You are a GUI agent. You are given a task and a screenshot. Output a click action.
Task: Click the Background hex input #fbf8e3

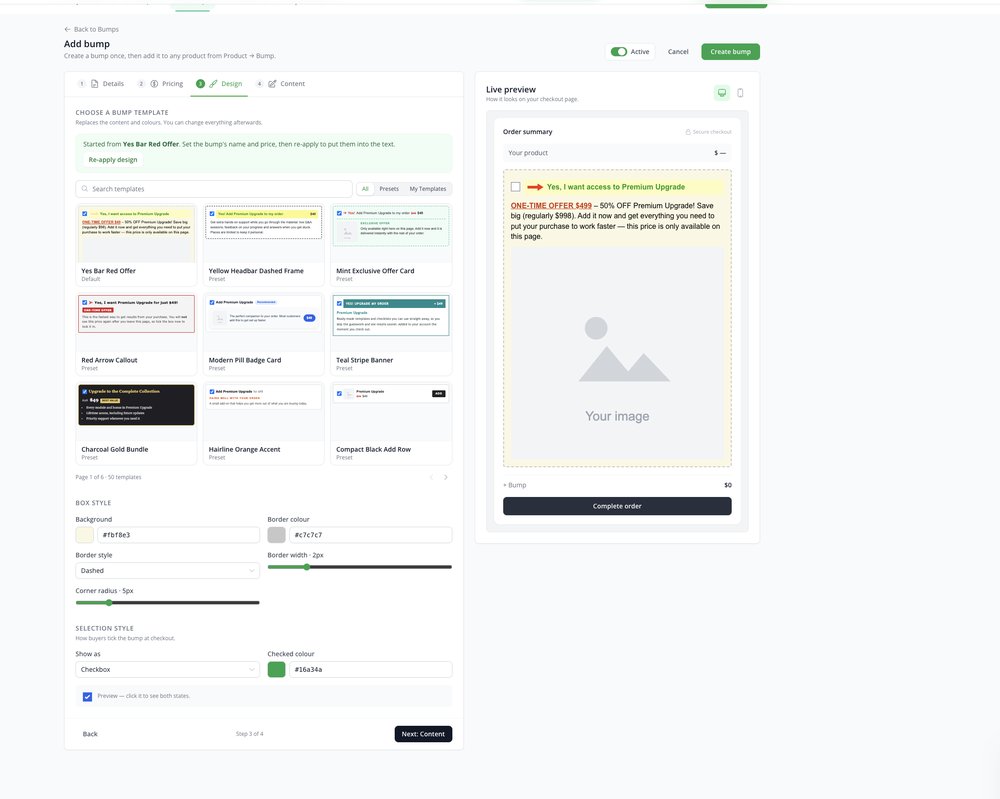179,535
